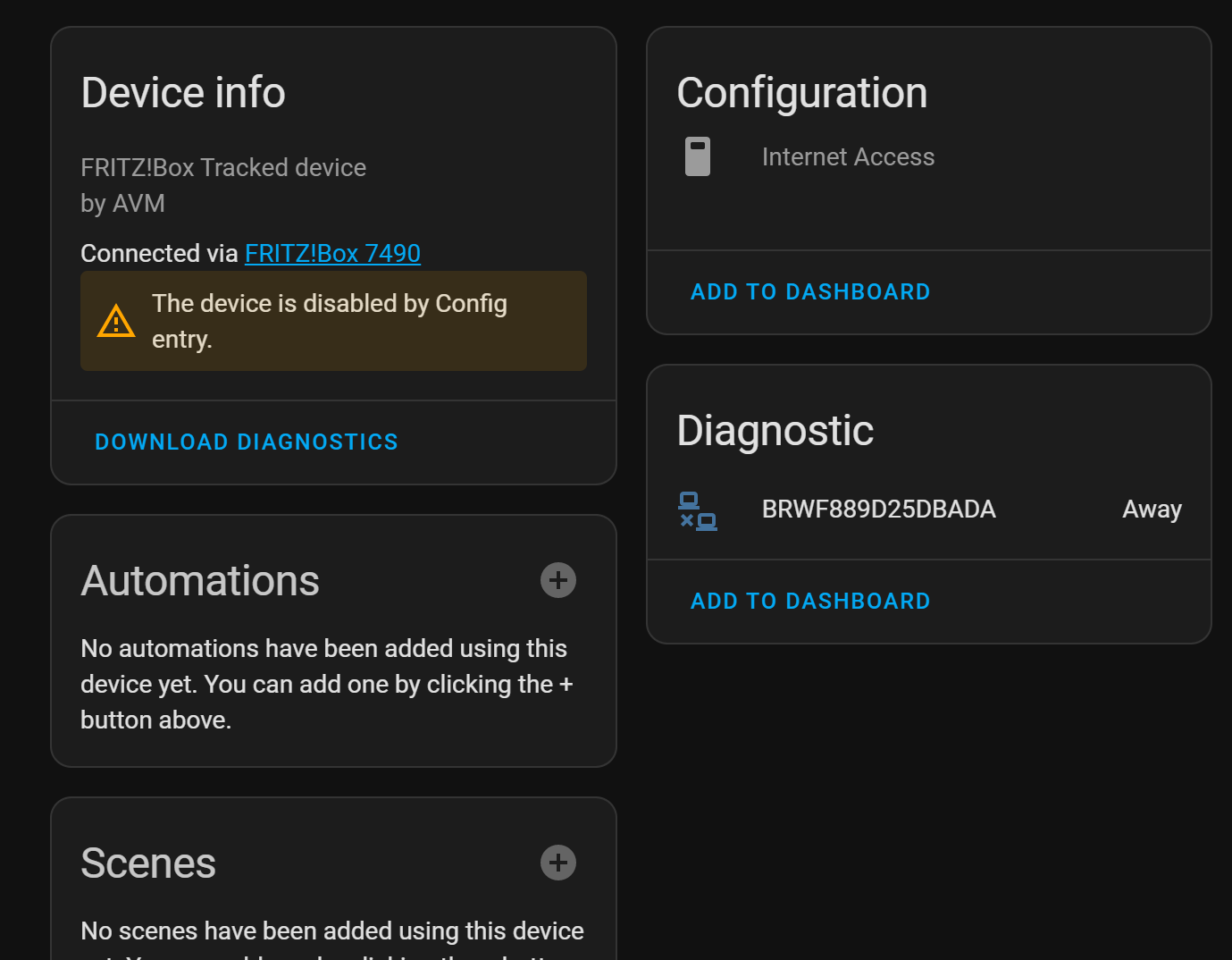The width and height of the screenshot is (1232, 960).
Task: Click the Internet Access switch icon
Action: click(x=697, y=156)
